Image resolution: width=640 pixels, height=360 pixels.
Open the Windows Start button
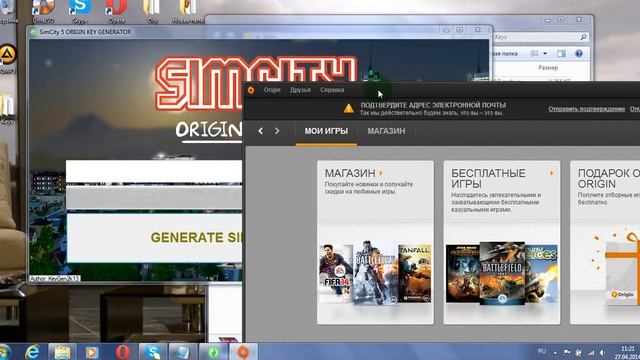pos(4,352)
